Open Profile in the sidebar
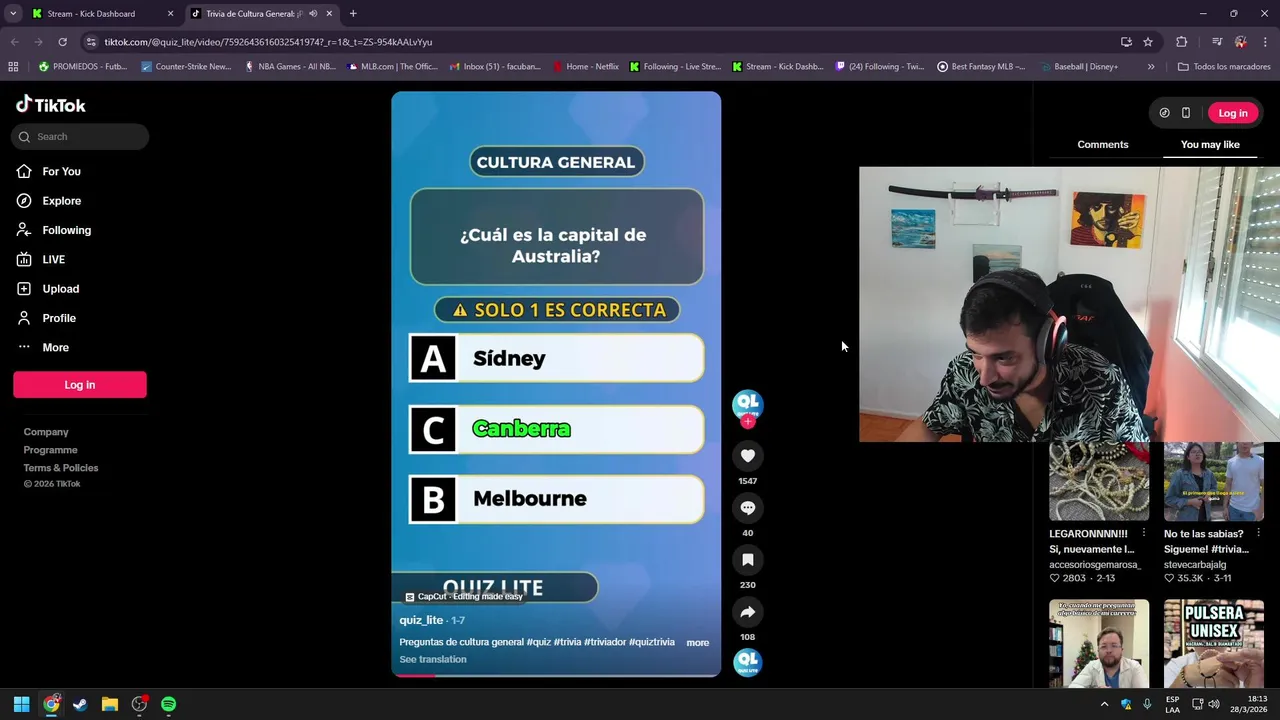Viewport: 1280px width, 720px height. 58,318
